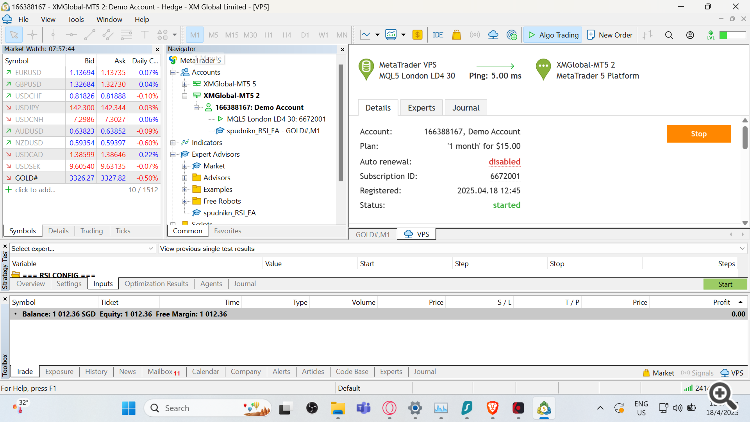Open the drawing objects dropdown arrow
This screenshot has height=422, width=750.
(175, 35)
